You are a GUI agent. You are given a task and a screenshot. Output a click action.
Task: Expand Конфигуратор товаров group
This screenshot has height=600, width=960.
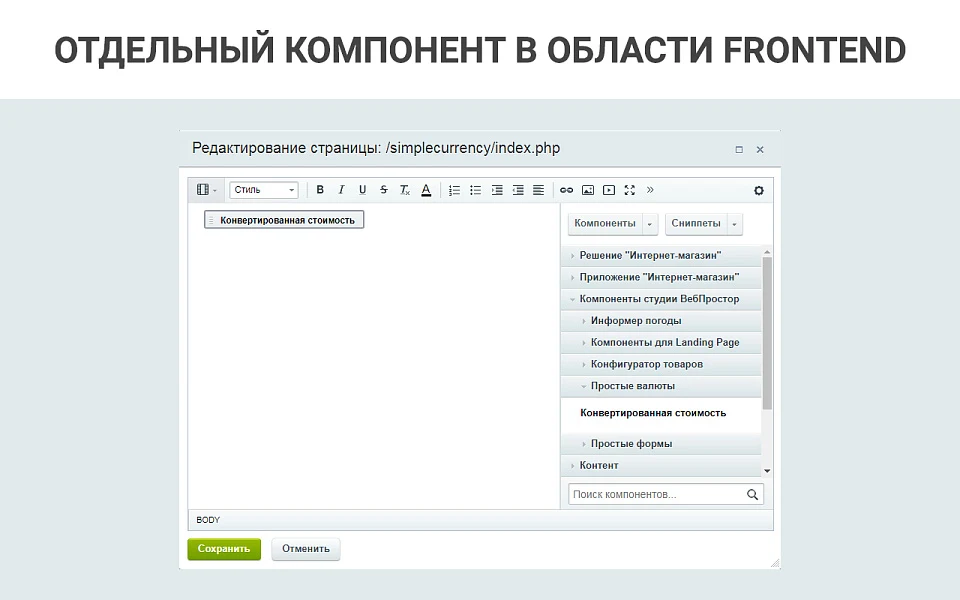click(x=661, y=364)
